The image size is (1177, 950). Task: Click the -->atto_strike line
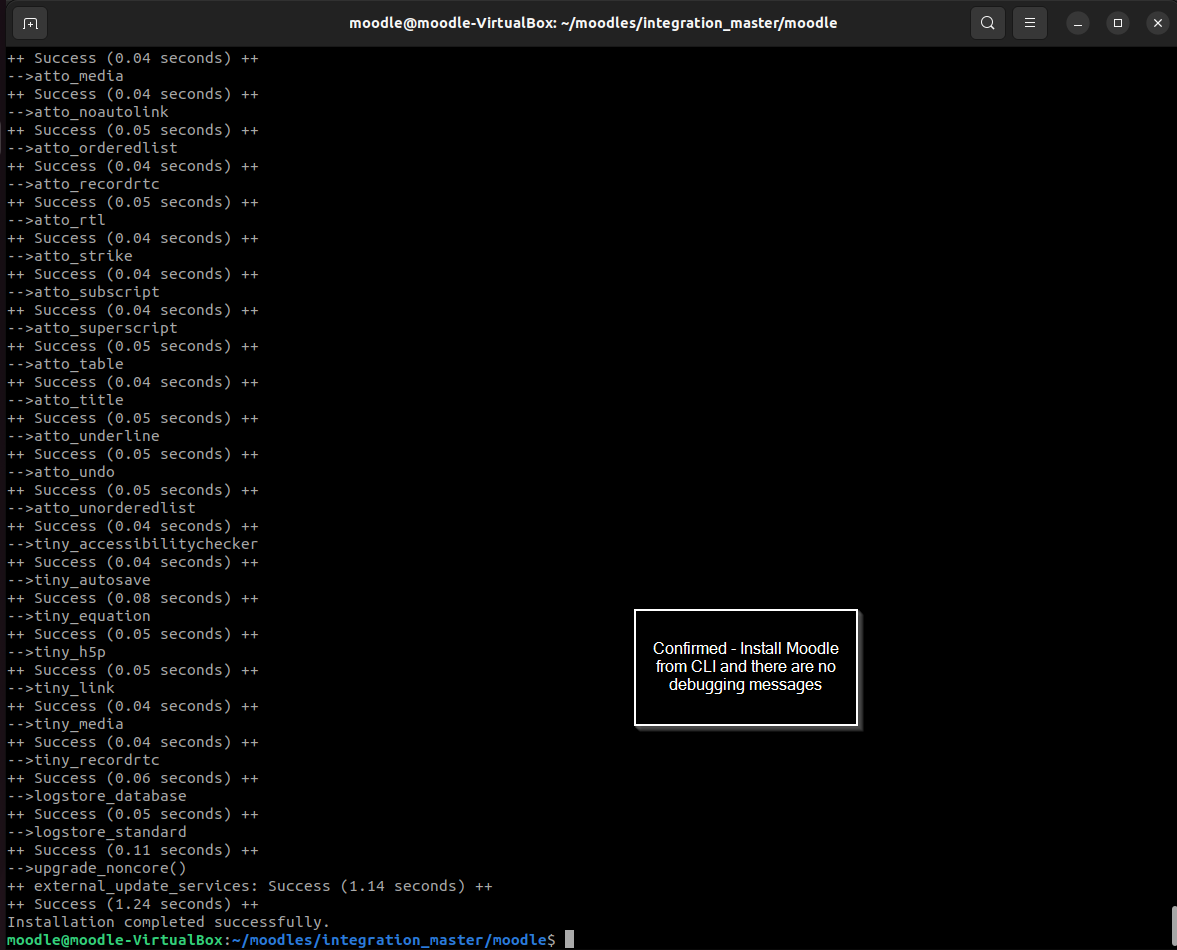click(x=70, y=256)
